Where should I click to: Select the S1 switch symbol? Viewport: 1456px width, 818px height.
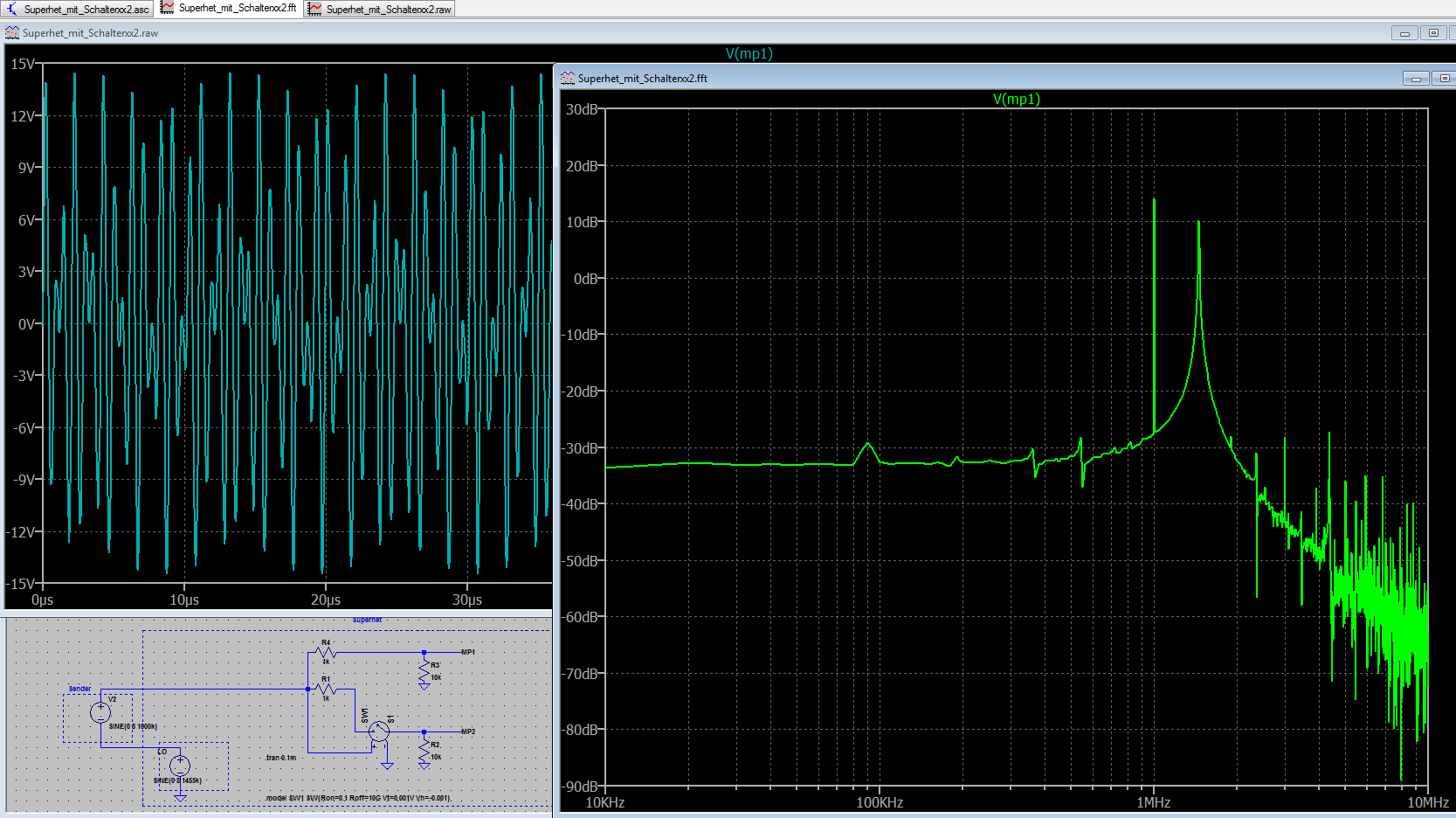point(379,731)
